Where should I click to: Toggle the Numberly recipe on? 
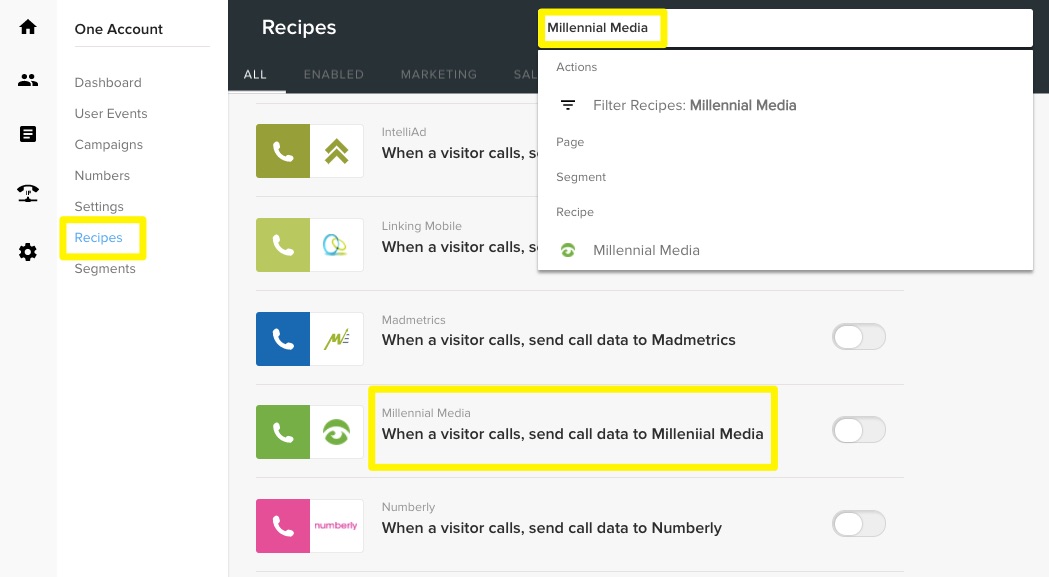pos(859,523)
